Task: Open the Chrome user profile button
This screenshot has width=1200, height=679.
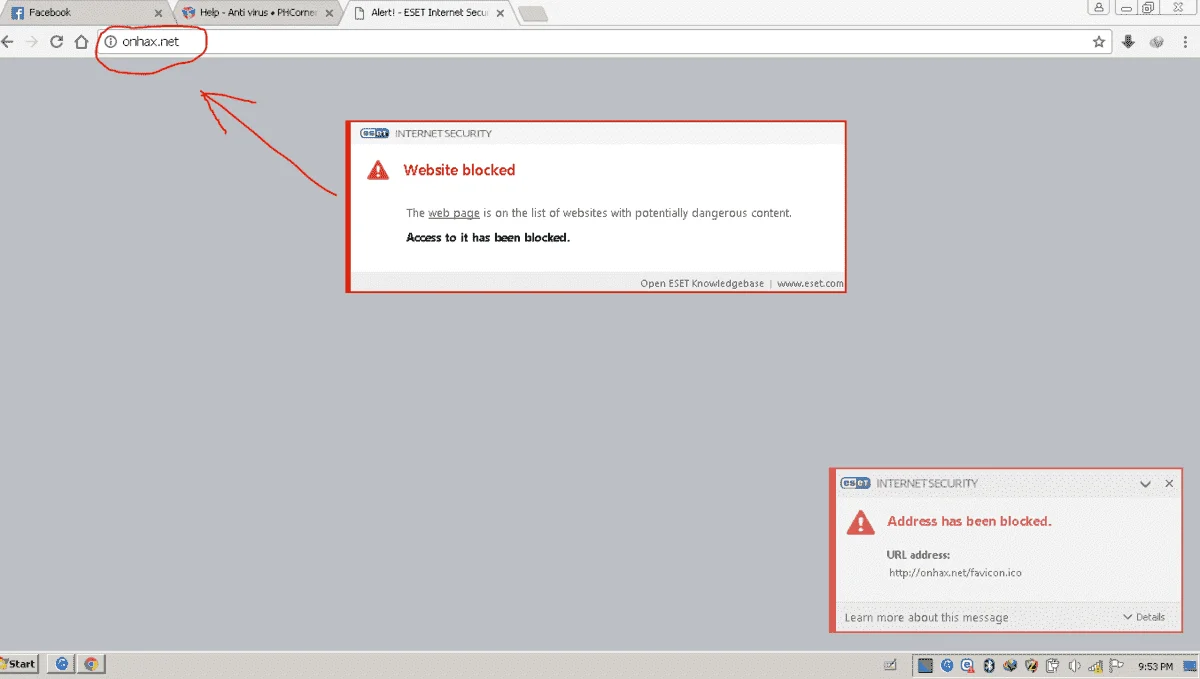Action: pyautogui.click(x=1101, y=7)
